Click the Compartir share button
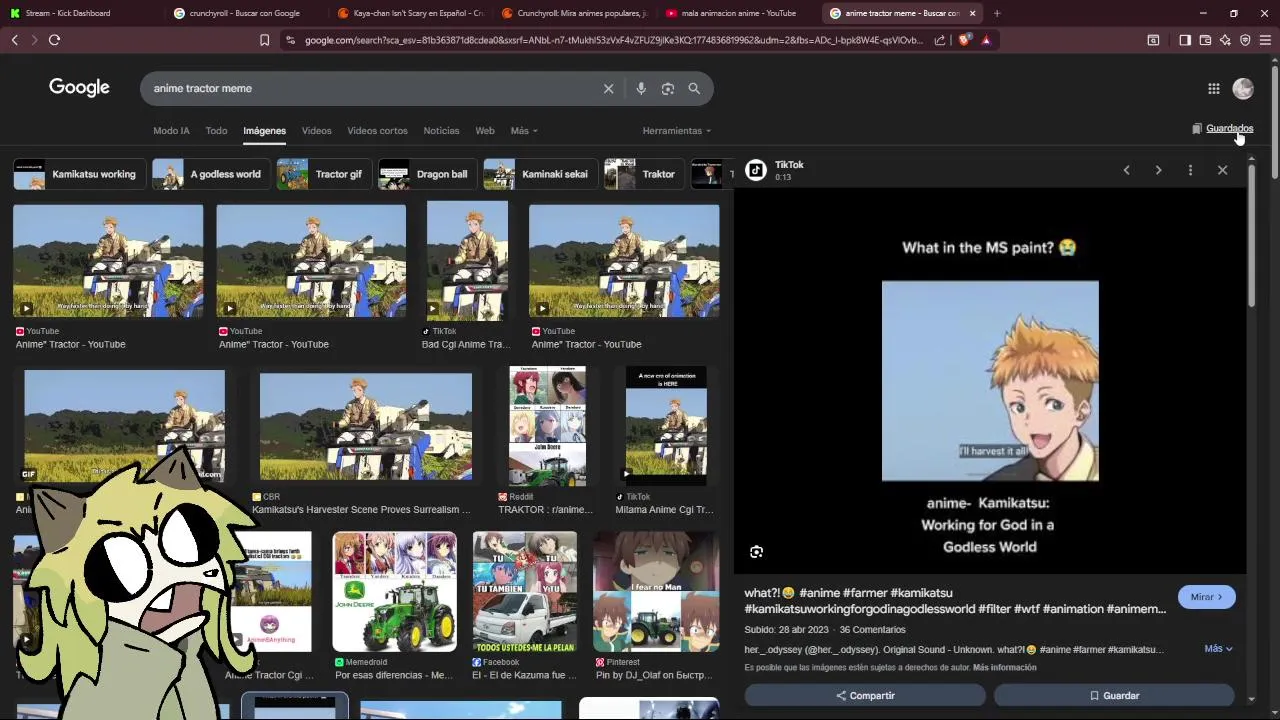The width and height of the screenshot is (1280, 720). pos(865,695)
